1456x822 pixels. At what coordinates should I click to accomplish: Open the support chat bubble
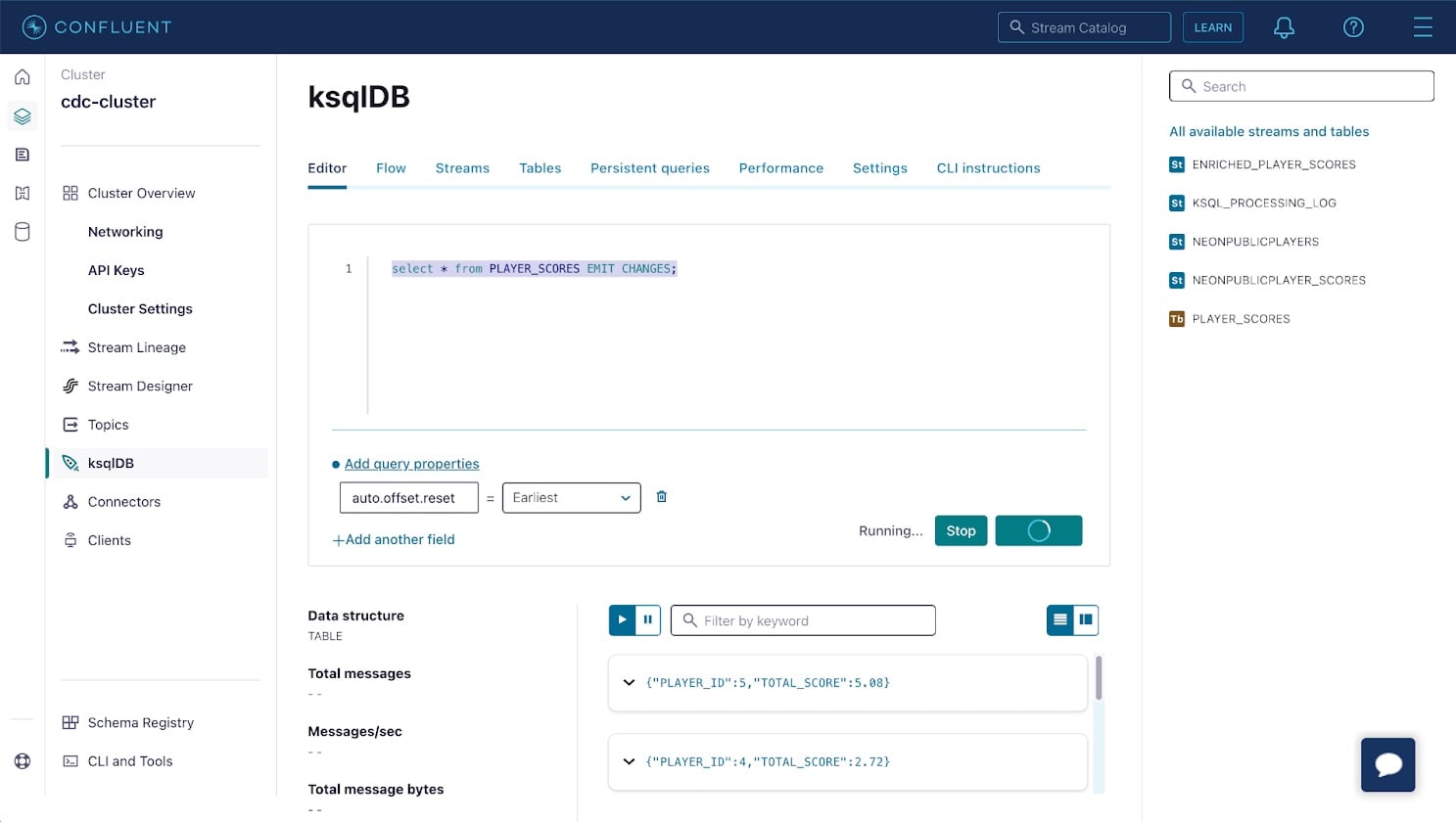[1387, 764]
